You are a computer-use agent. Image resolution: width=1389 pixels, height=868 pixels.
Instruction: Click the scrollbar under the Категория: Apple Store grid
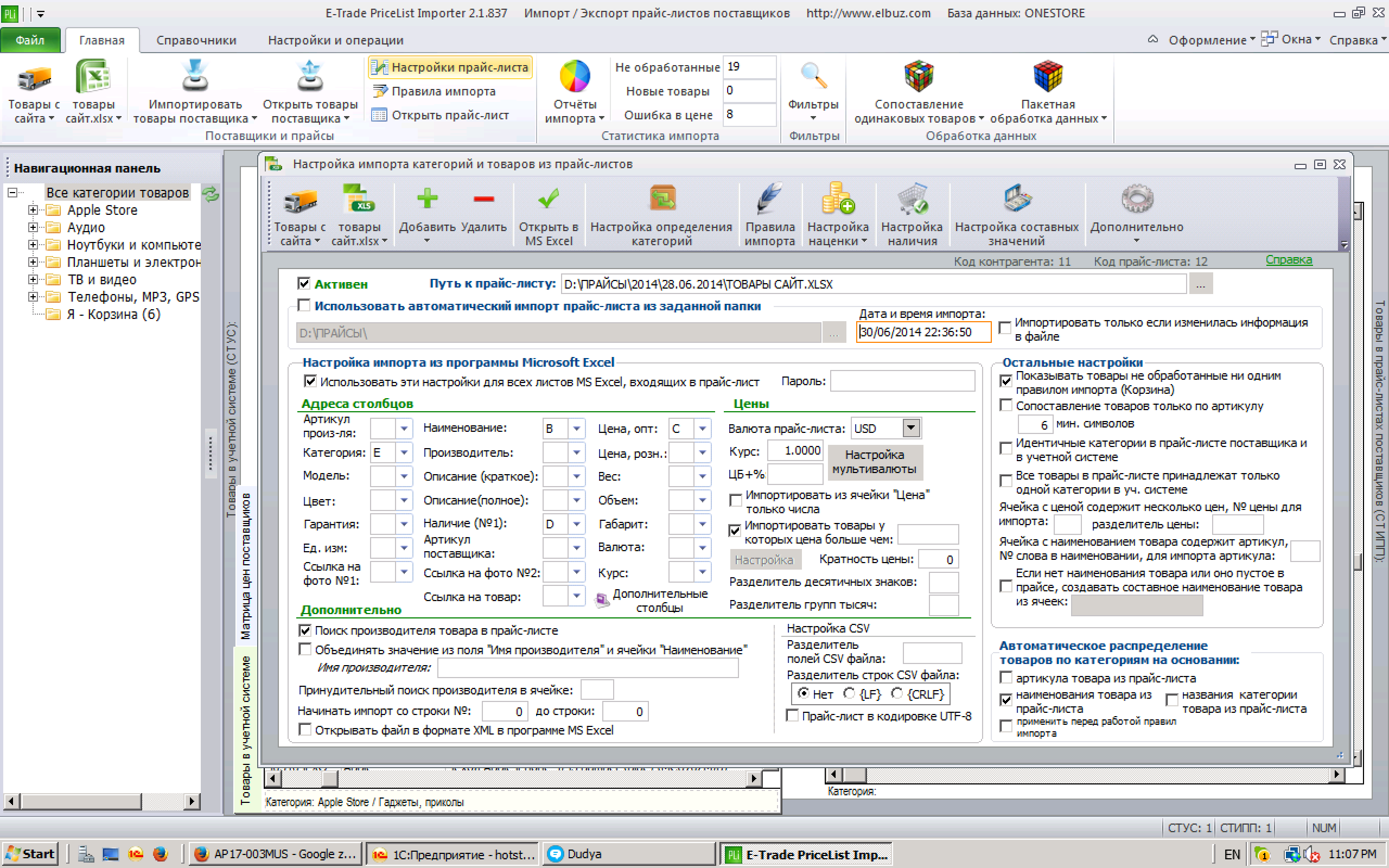(514, 778)
